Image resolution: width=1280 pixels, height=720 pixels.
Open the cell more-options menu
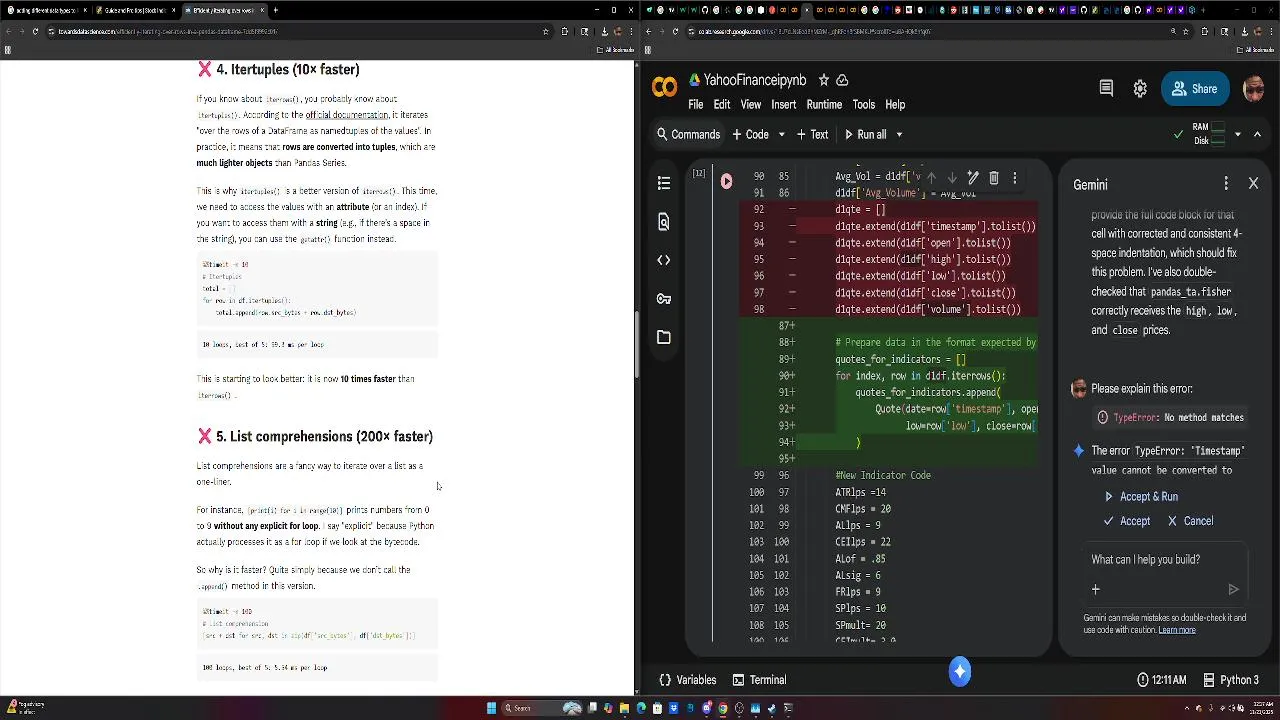pyautogui.click(x=1014, y=178)
